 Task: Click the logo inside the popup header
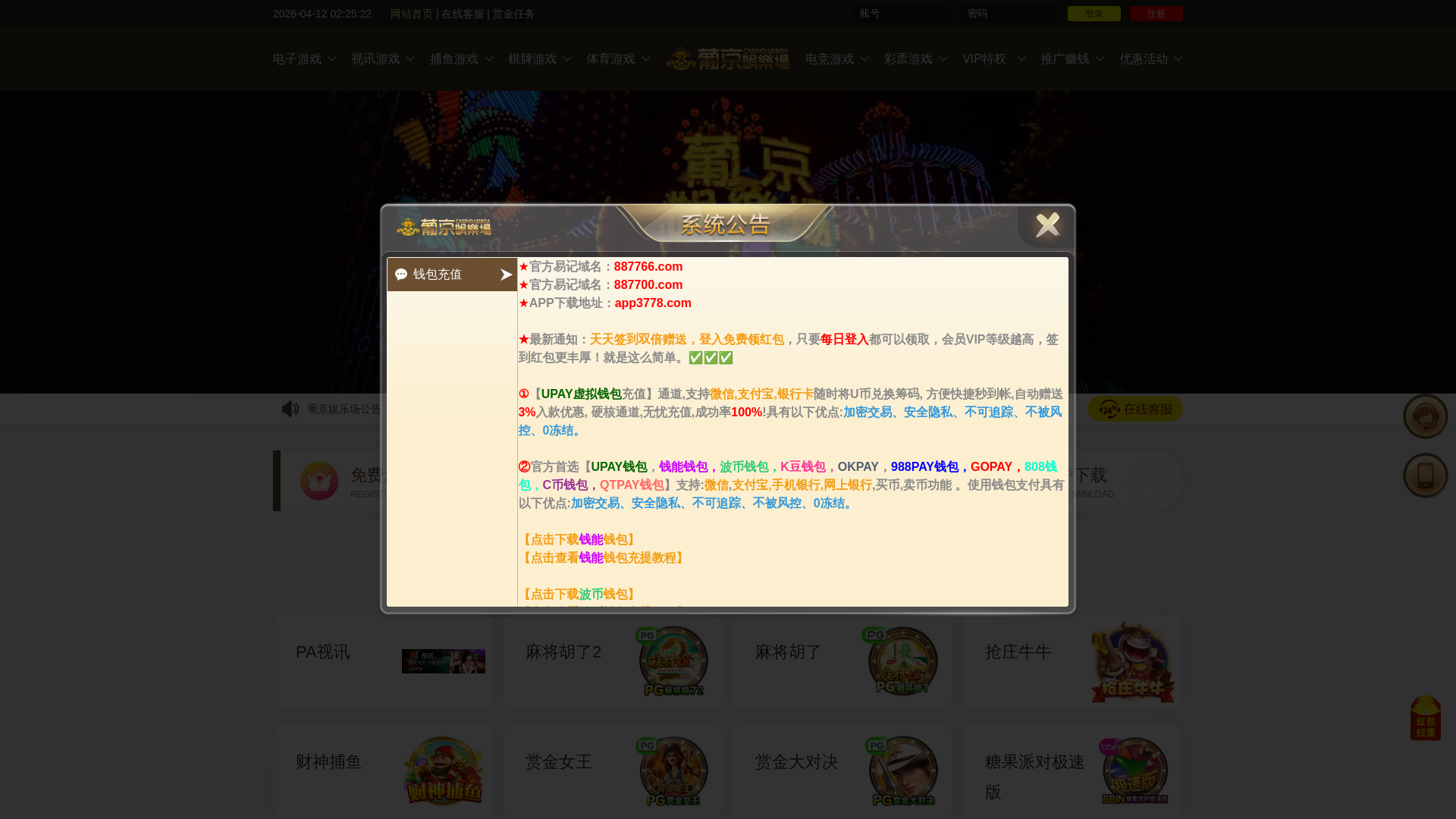444,227
